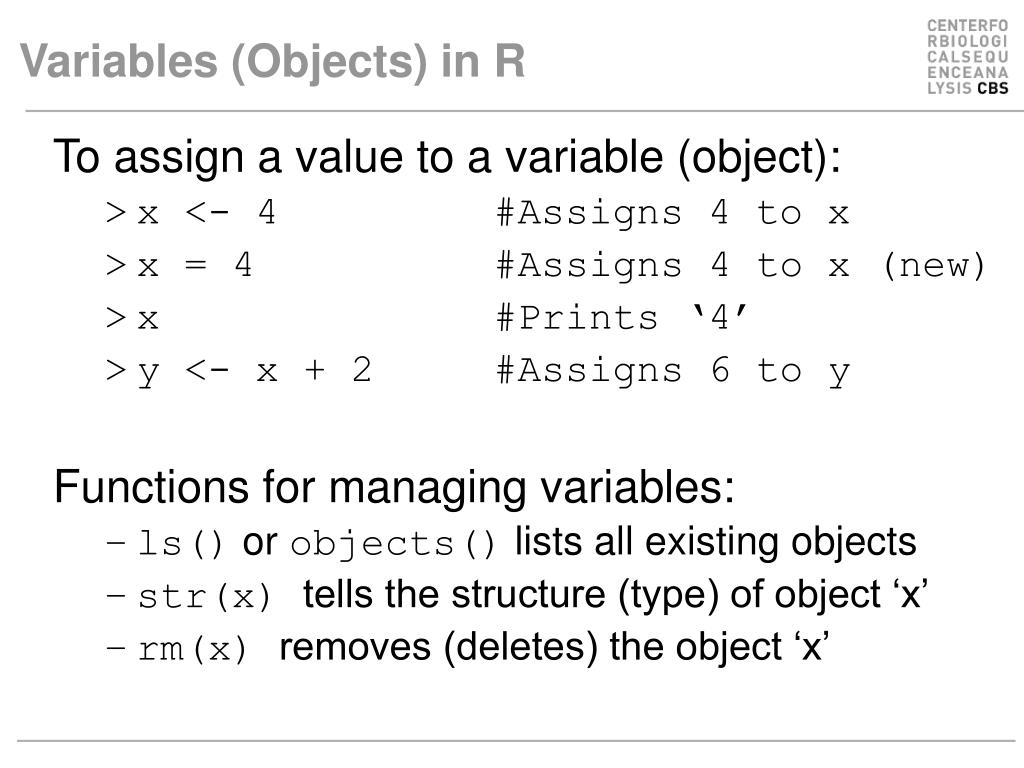Viewport: 1024px width, 768px height.
Task: Click the text lists all existing objects
Action: [x=716, y=542]
